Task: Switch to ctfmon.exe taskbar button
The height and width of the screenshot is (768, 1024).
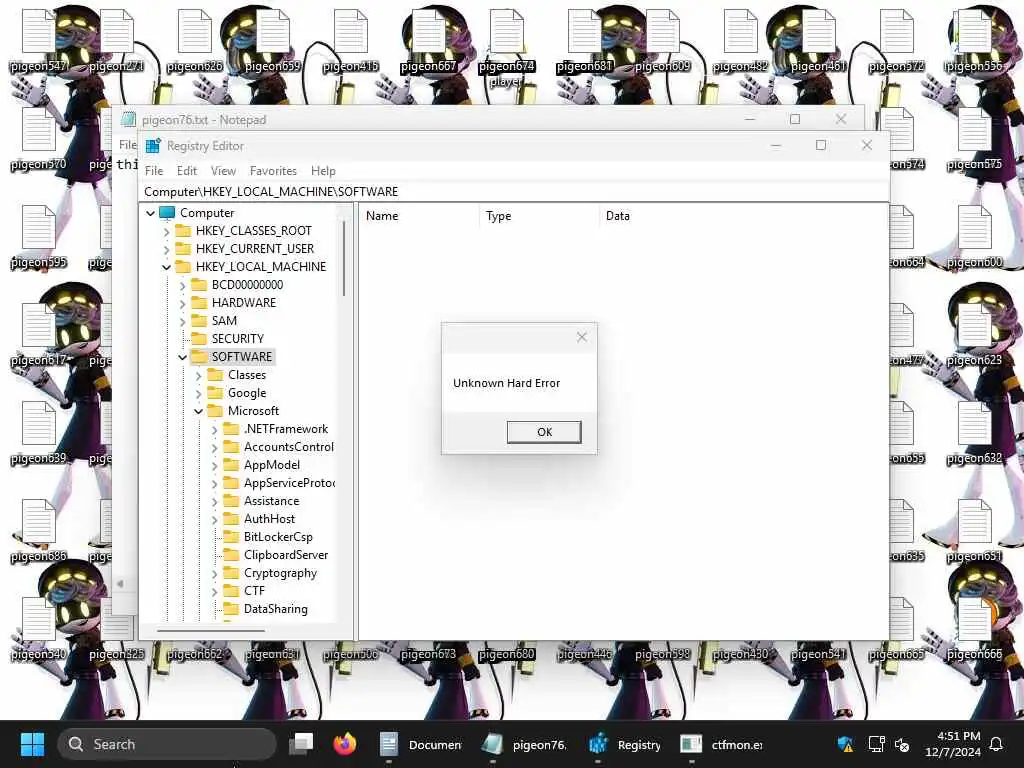Action: [721, 744]
